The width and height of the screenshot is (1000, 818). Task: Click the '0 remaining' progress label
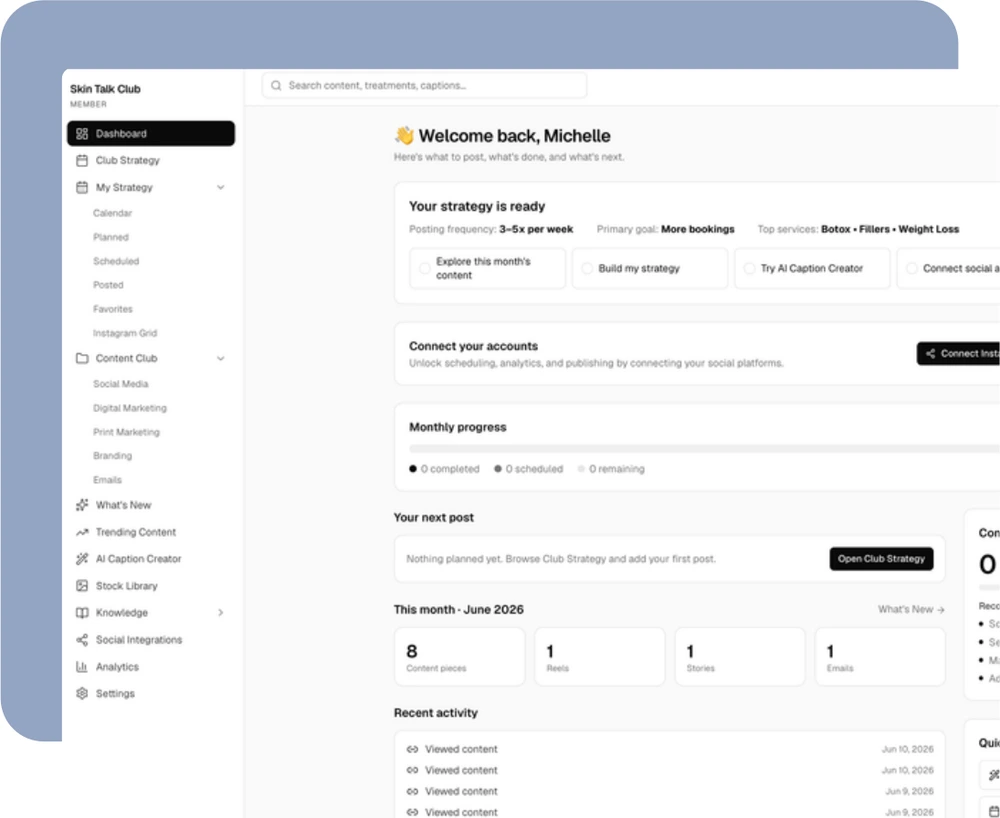tap(617, 469)
